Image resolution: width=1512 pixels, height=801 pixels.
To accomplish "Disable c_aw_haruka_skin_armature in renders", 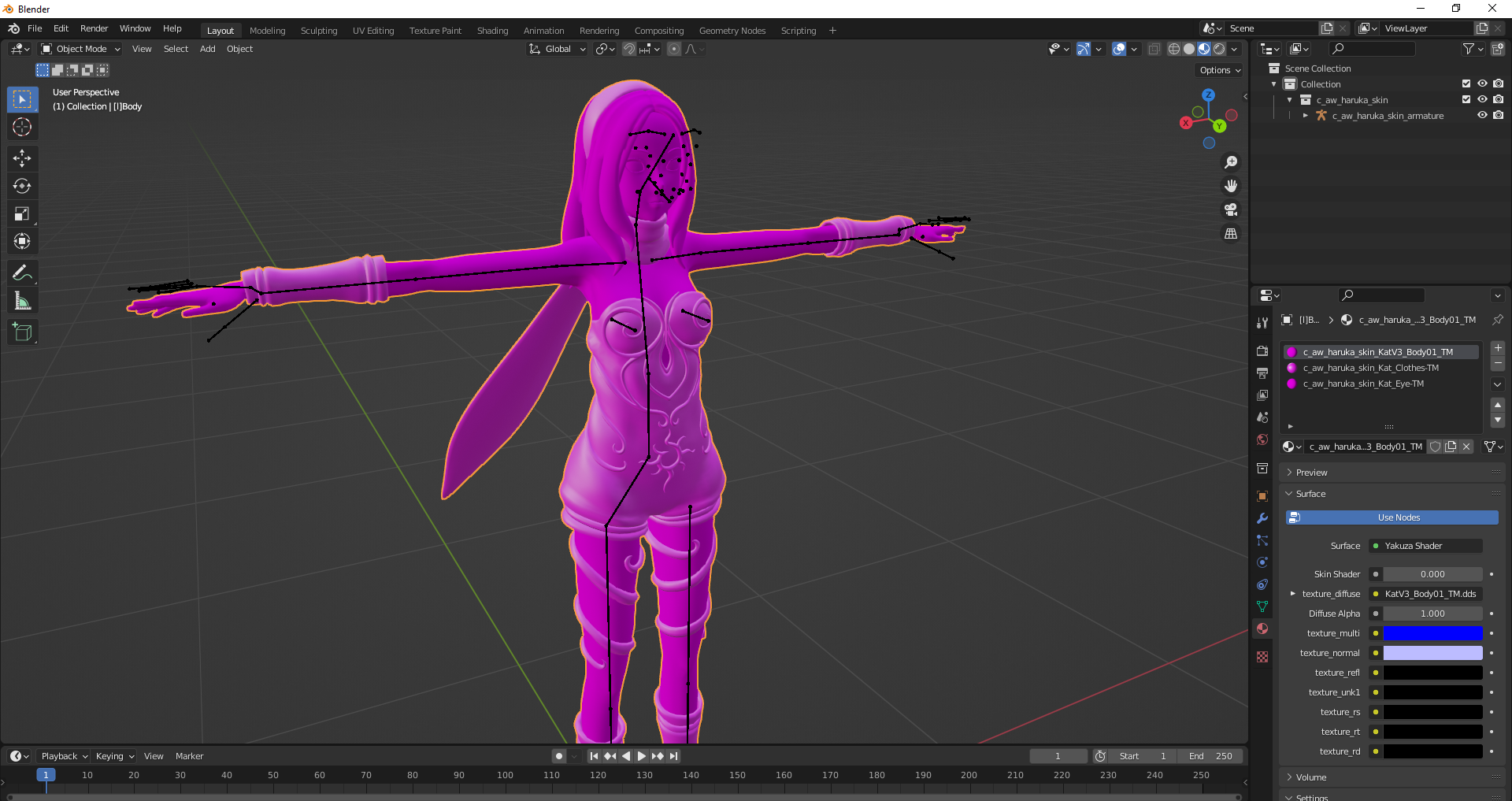I will pyautogui.click(x=1498, y=115).
